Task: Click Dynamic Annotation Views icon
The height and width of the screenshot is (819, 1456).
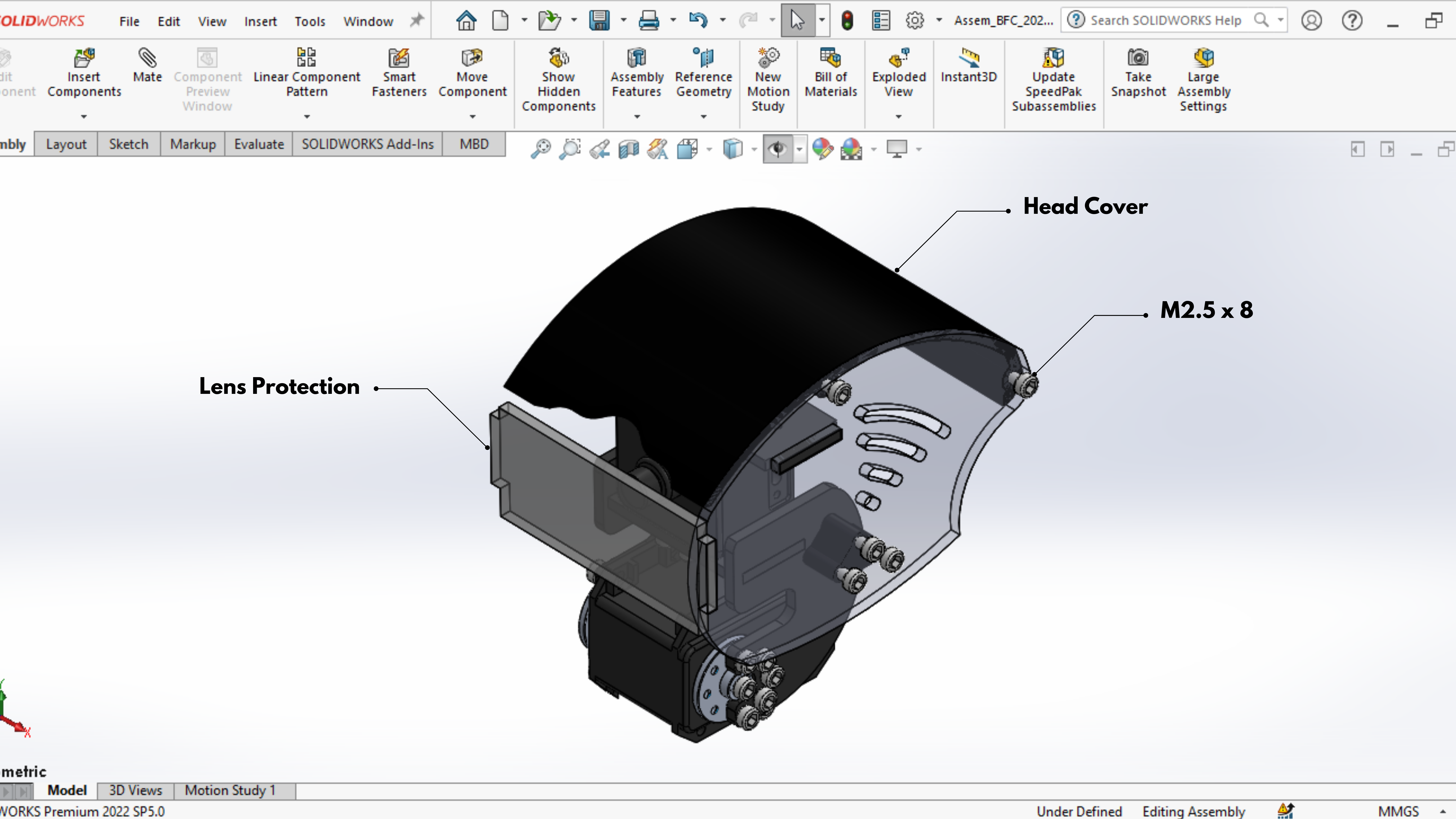Action: (657, 149)
